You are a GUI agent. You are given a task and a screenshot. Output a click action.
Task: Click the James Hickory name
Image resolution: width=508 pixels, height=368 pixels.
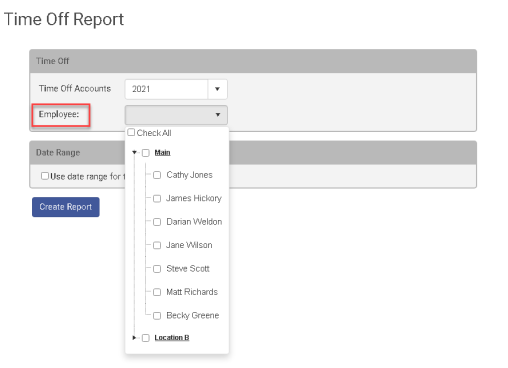(194, 198)
